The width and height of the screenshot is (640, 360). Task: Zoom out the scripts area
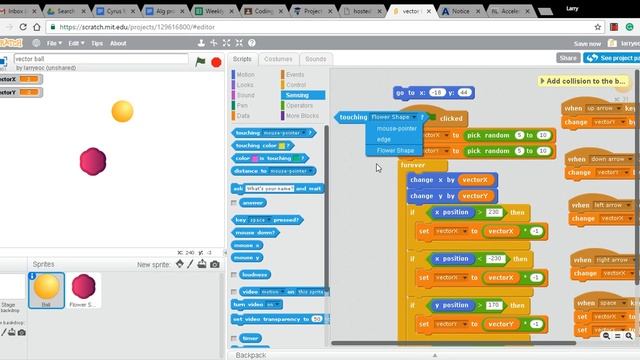pos(607,336)
